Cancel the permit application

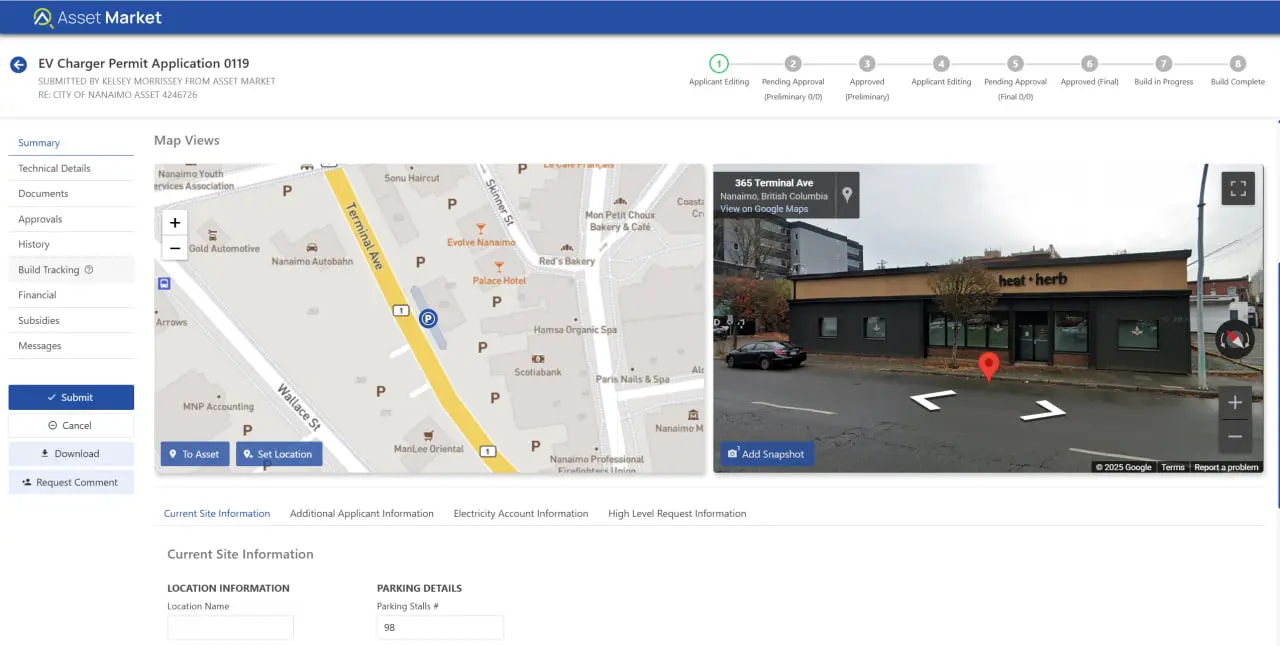point(71,425)
